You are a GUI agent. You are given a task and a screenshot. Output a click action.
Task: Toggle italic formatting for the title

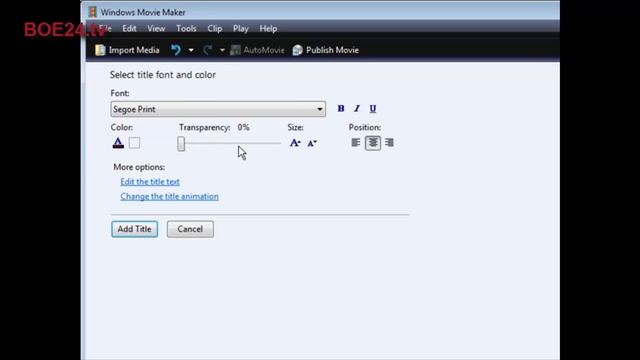tap(357, 109)
